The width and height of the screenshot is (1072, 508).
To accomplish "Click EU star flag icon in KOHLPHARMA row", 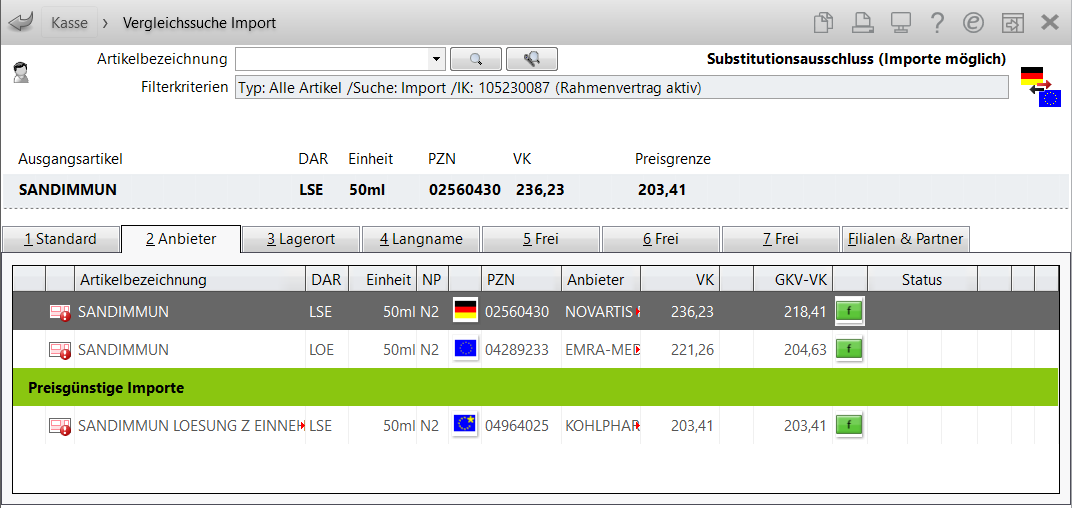I will [466, 424].
